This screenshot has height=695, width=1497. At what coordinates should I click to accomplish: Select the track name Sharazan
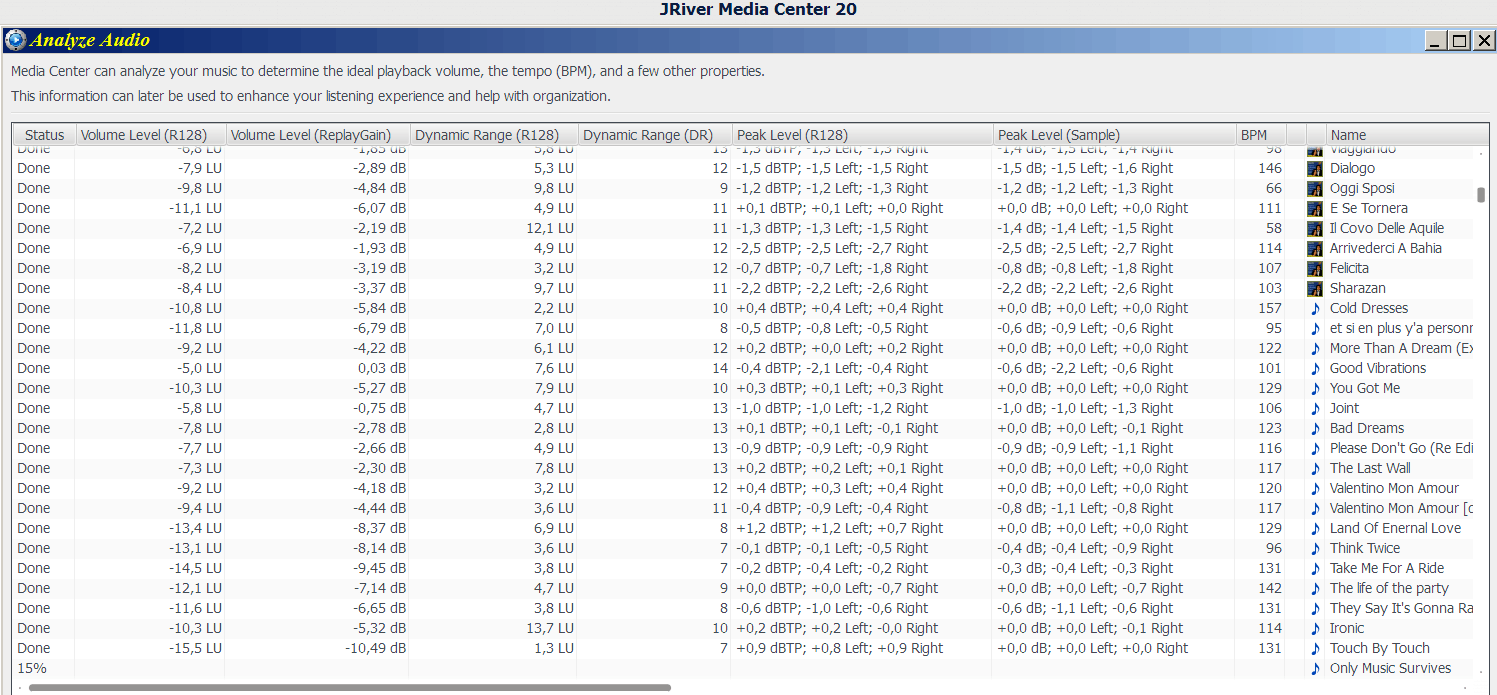pos(1358,288)
